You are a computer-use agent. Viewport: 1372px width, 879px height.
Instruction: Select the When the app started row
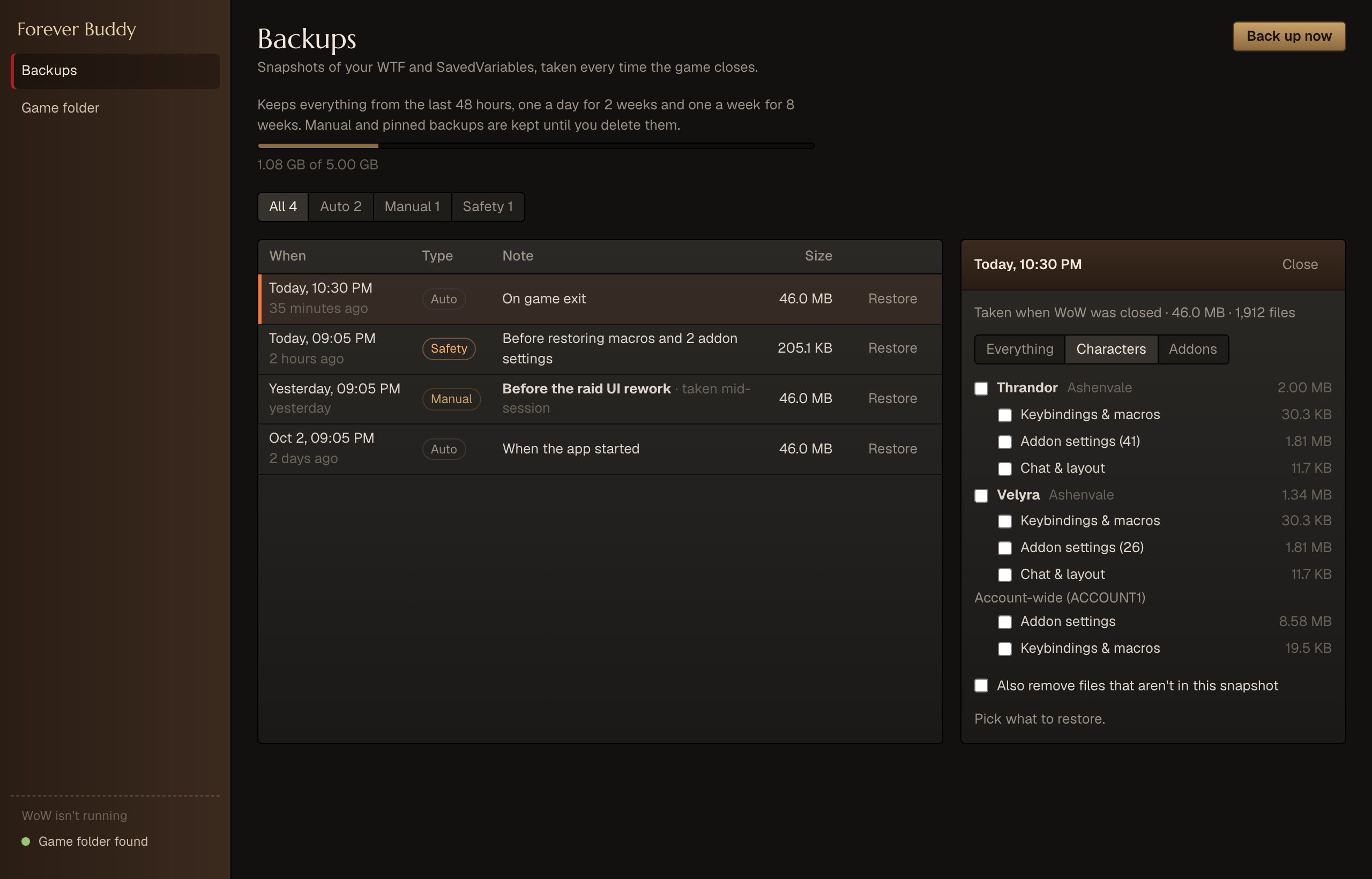point(600,449)
